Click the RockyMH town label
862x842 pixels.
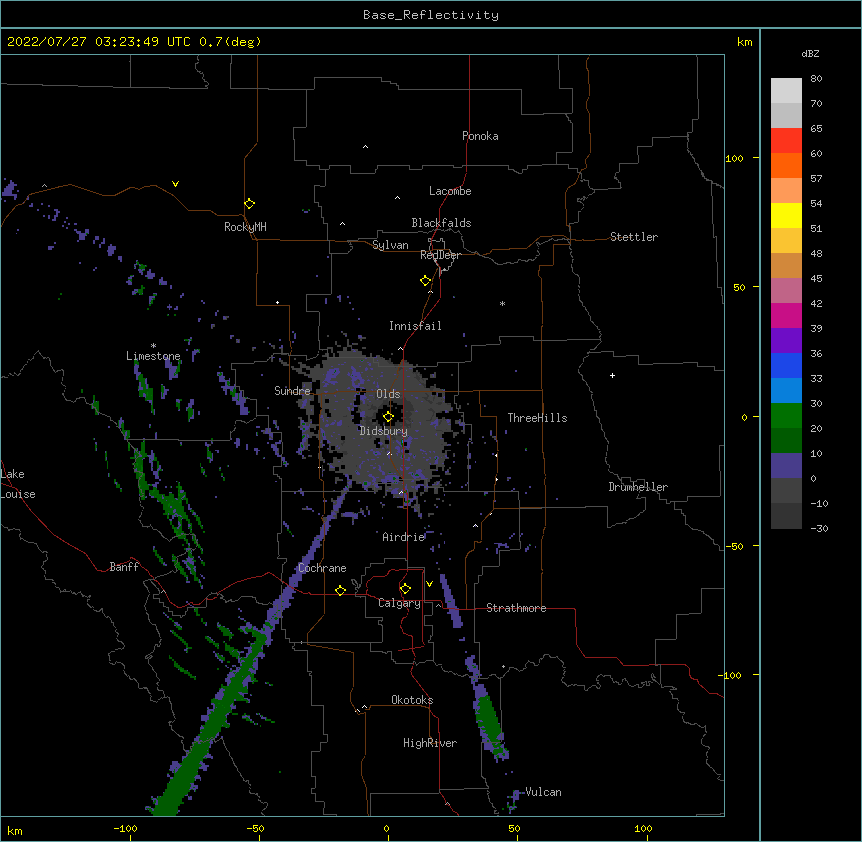pos(245,227)
